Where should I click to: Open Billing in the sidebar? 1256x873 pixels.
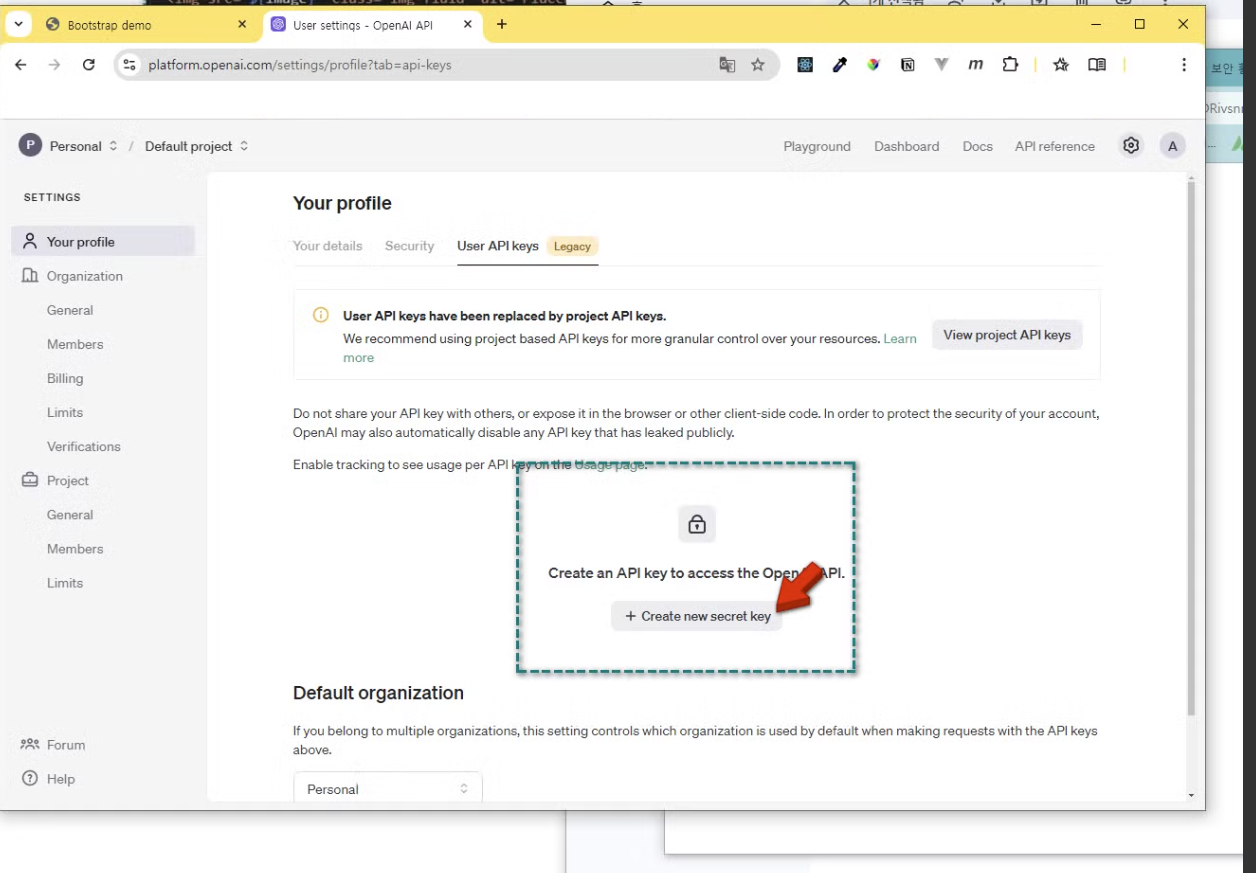[65, 378]
